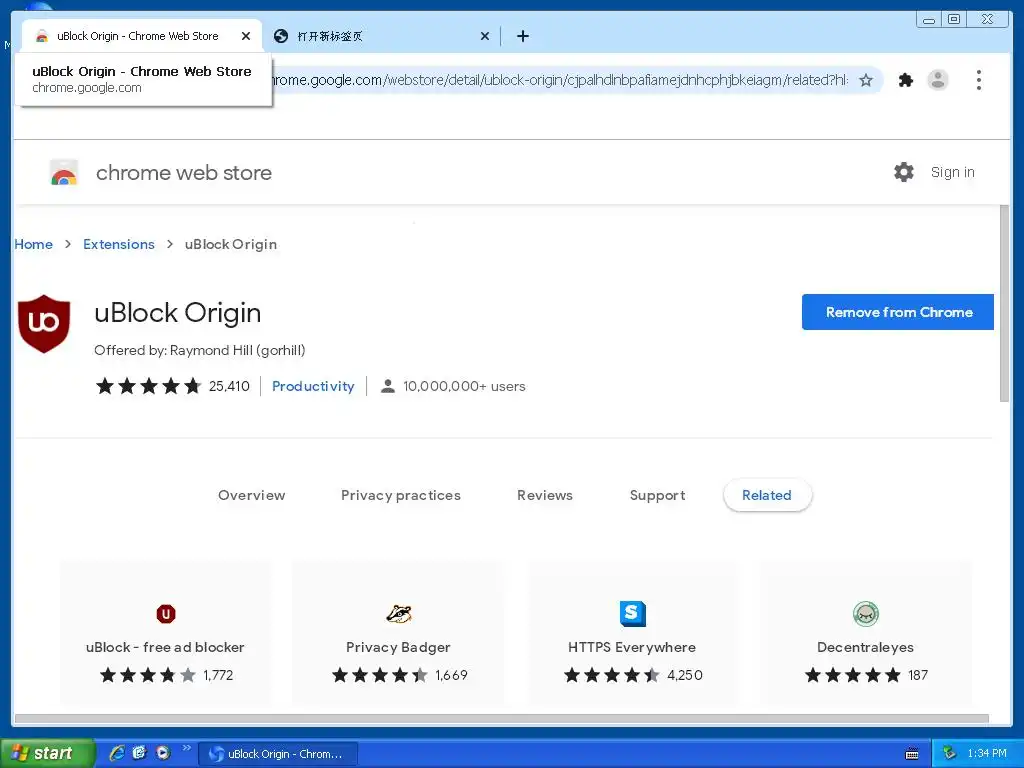
Task: Switch to the Reviews tab
Action: point(545,495)
